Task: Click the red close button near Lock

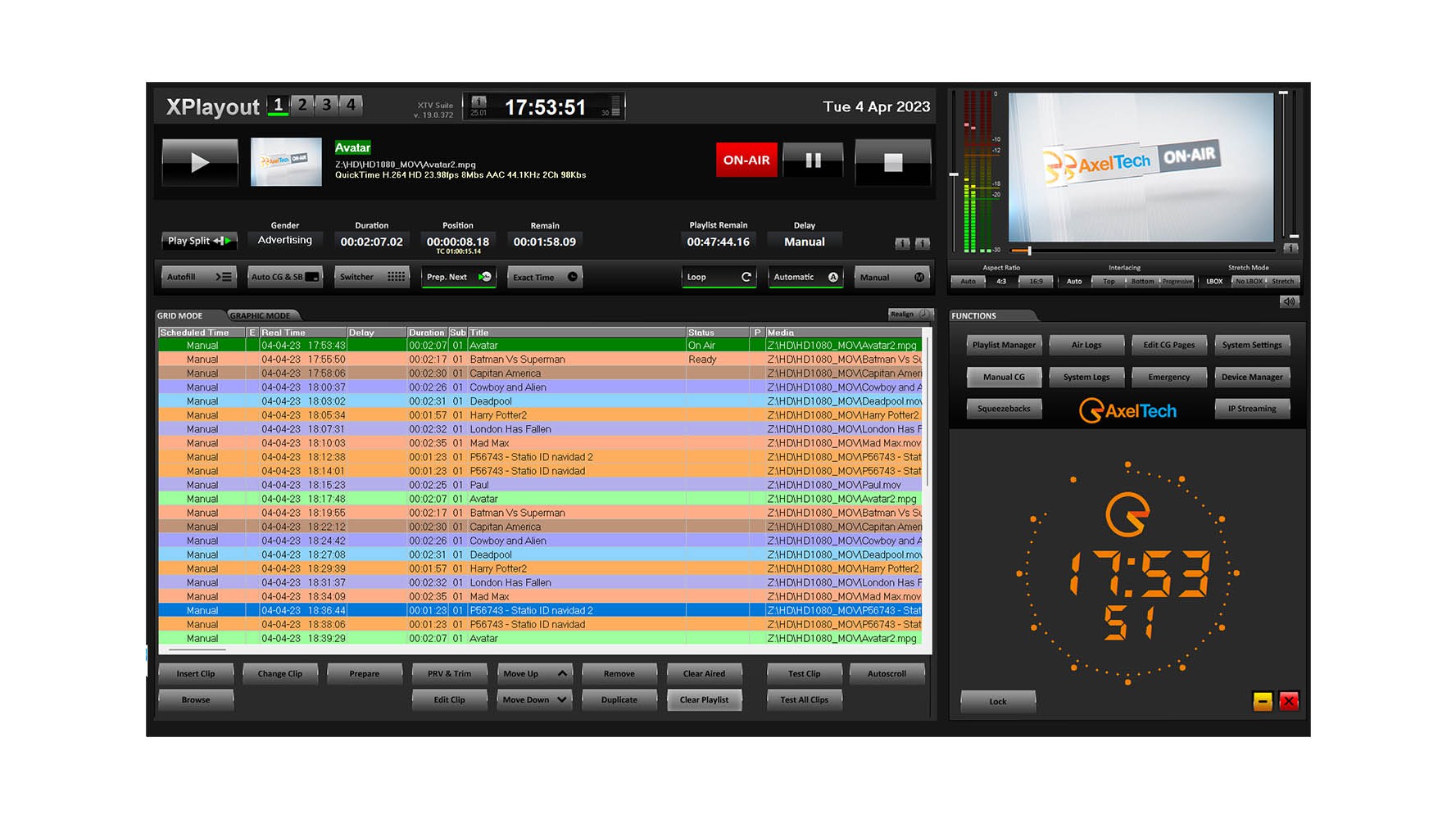Action: pos(1288,701)
